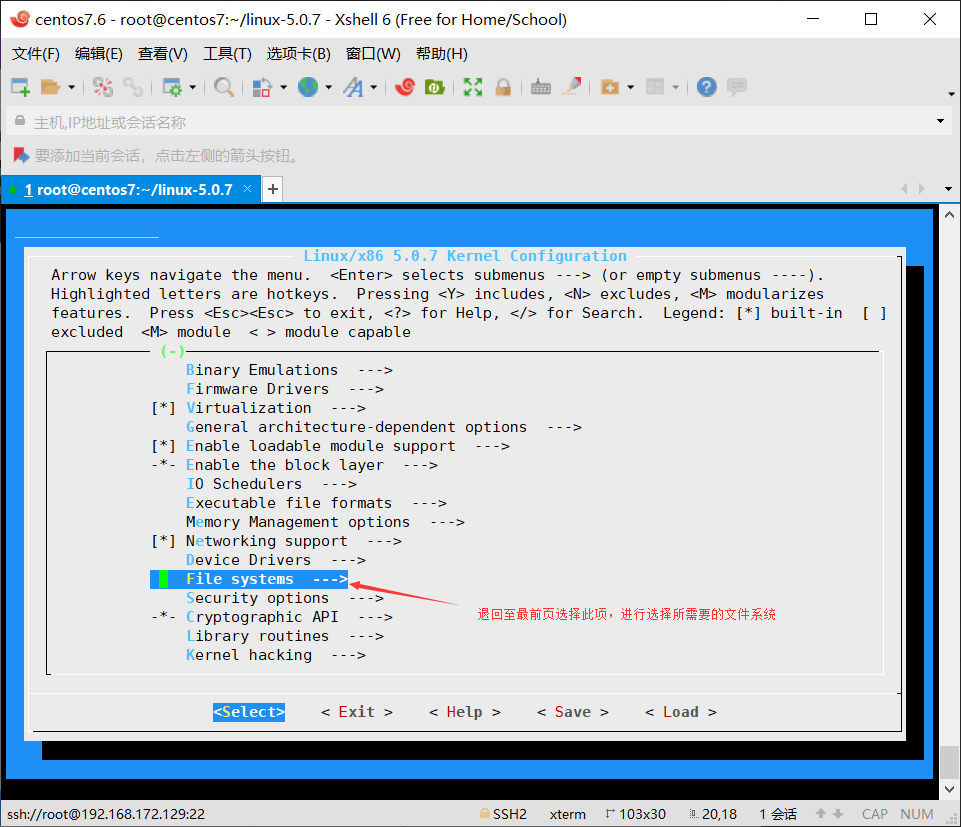Launch Xmanager green icon

435,87
